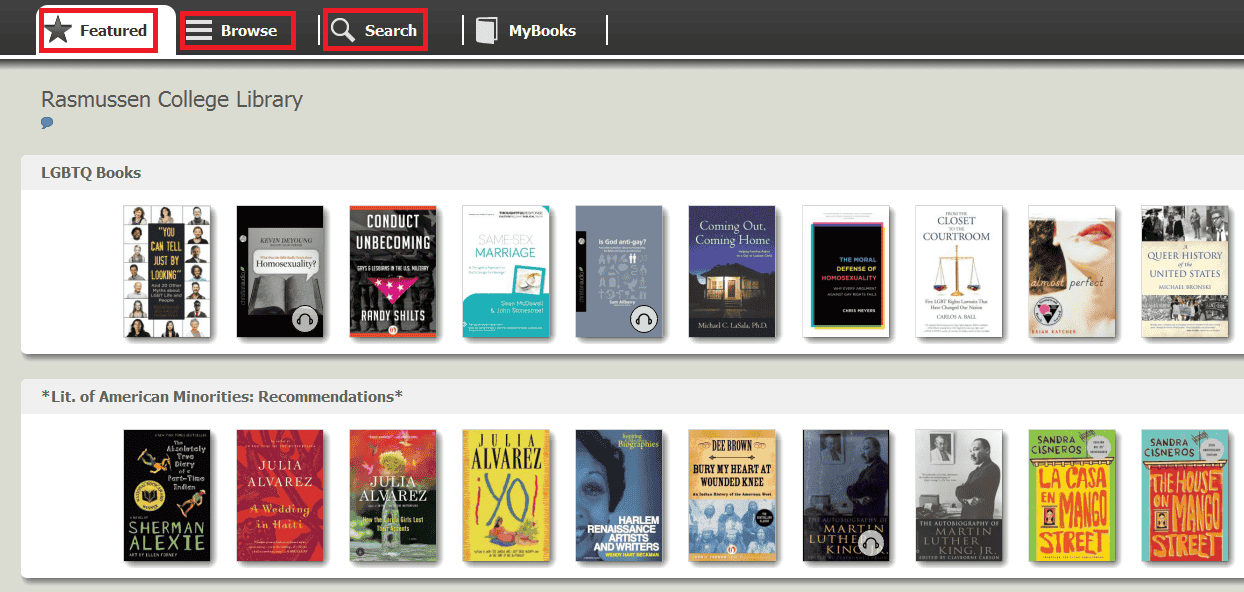Open the MLK Jr. autobiography edited by Clayborne Carson
Viewport: 1244px width, 592px height.
tap(959, 496)
